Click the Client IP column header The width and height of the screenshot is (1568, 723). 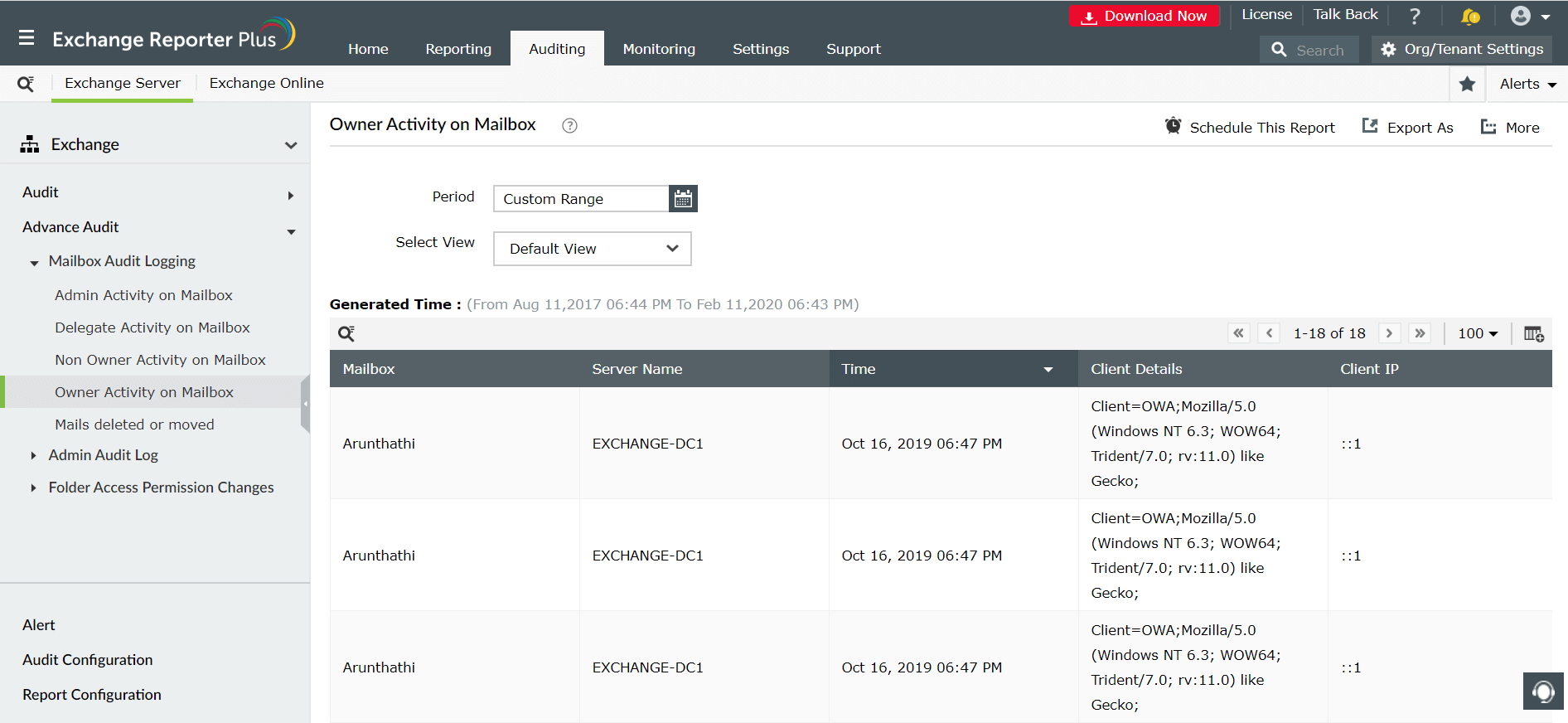click(x=1369, y=369)
